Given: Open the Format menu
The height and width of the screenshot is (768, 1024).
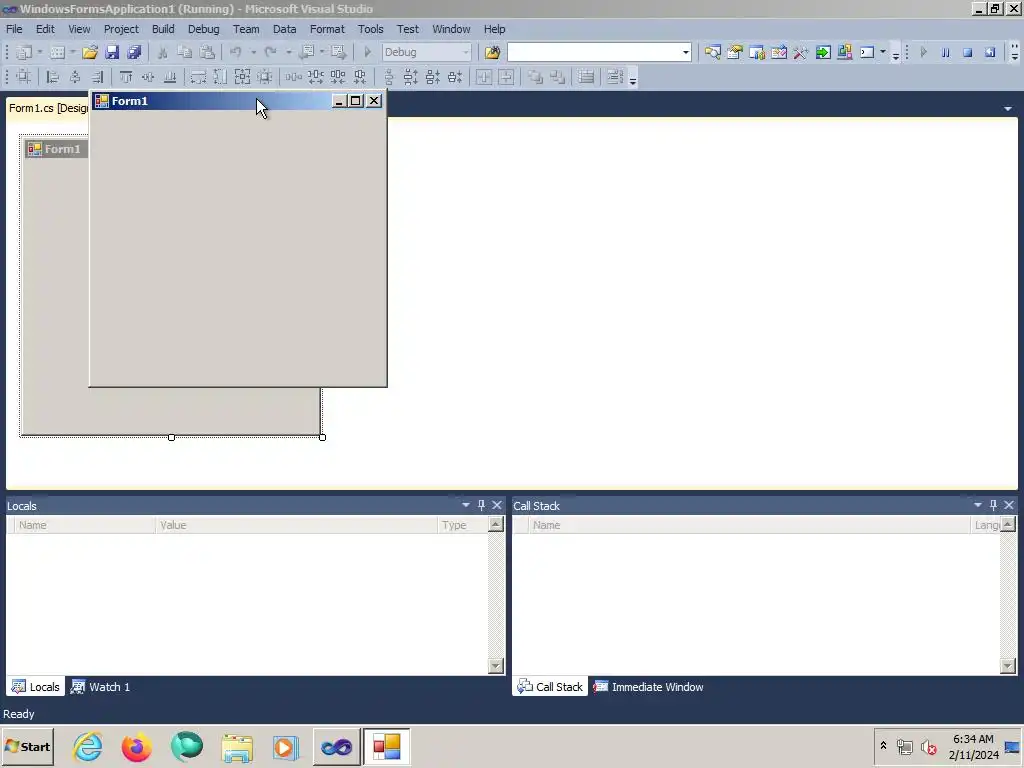Looking at the screenshot, I should [x=327, y=29].
